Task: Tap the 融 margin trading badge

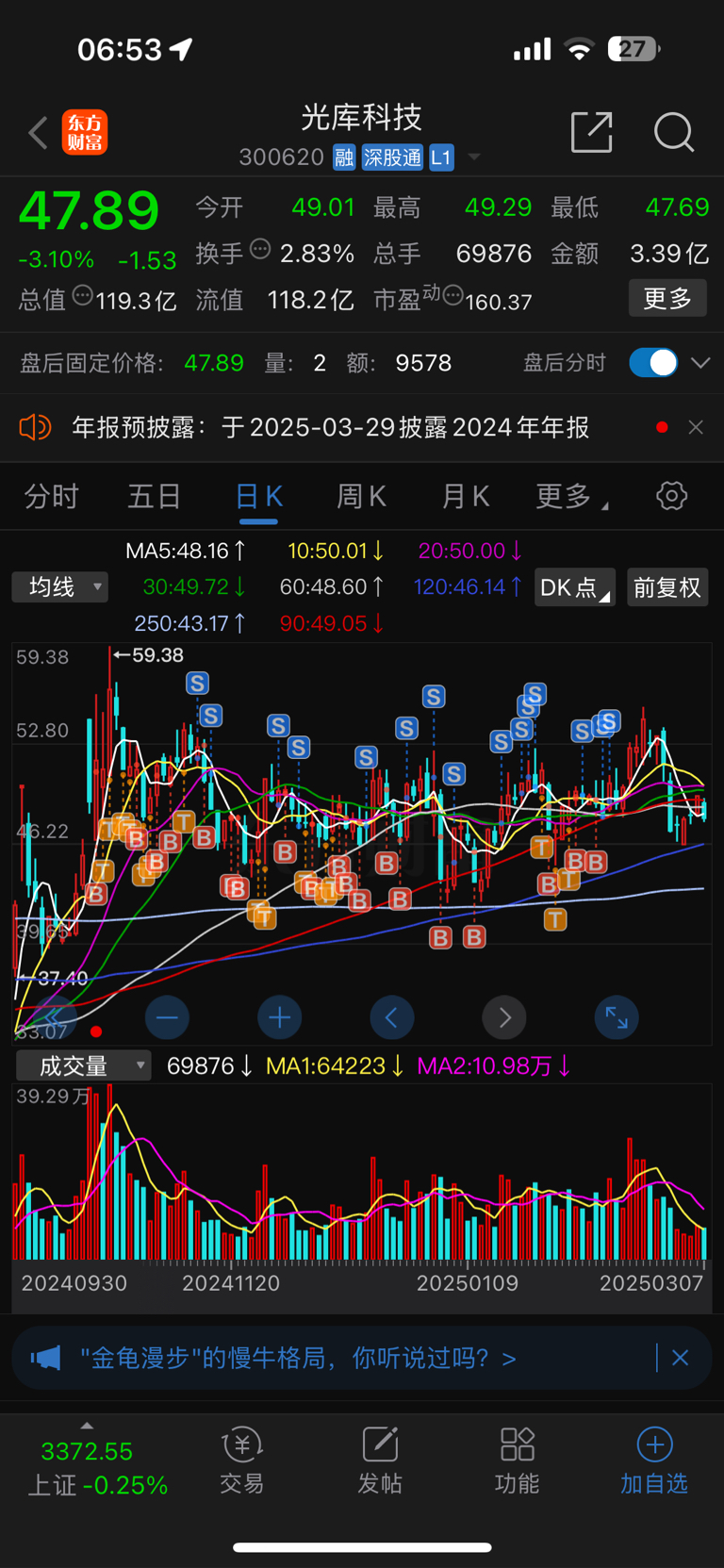Action: 344,157
